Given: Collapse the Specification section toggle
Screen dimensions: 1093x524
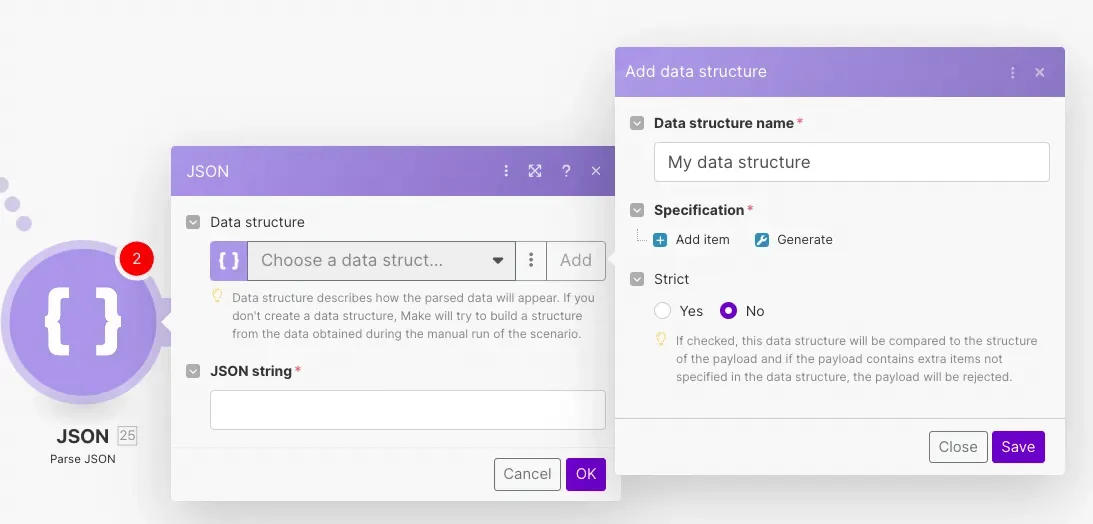Looking at the screenshot, I should (x=636, y=210).
